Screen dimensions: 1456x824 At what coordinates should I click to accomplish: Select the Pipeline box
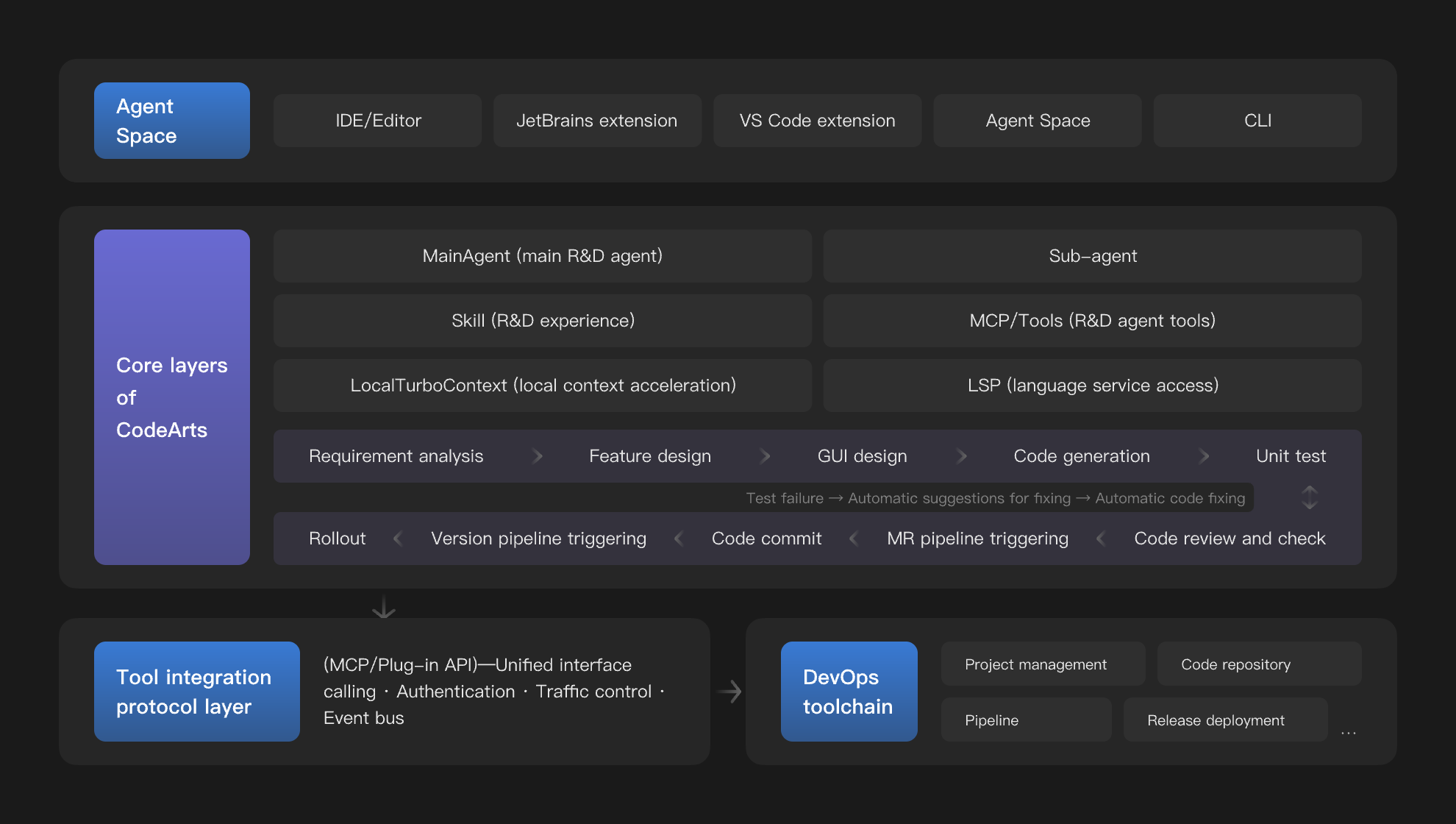pyautogui.click(x=1027, y=720)
